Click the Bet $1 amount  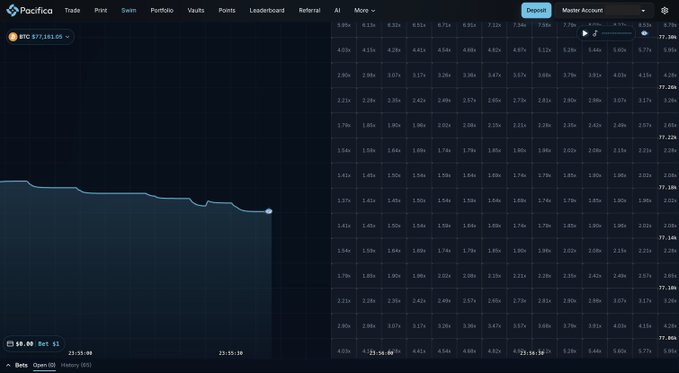point(49,344)
